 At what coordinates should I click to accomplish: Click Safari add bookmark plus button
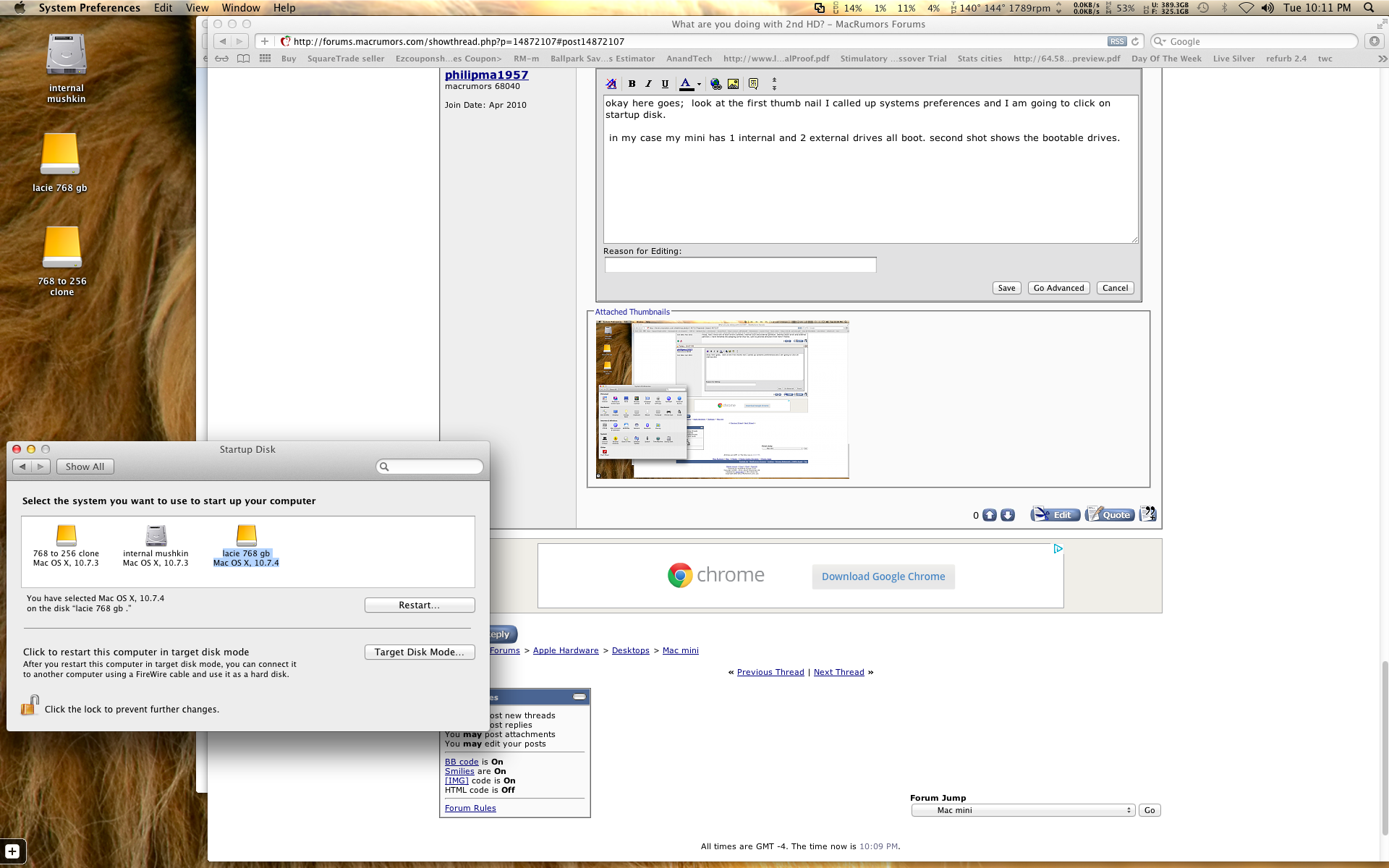coord(265,41)
